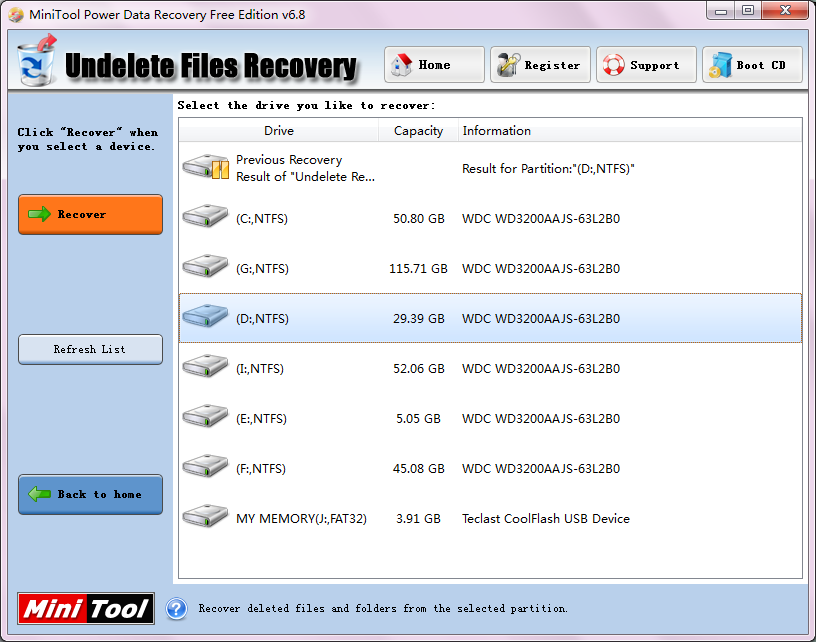816x642 pixels.
Task: Select the "(G:,NTFS)" drive label
Action: point(262,268)
